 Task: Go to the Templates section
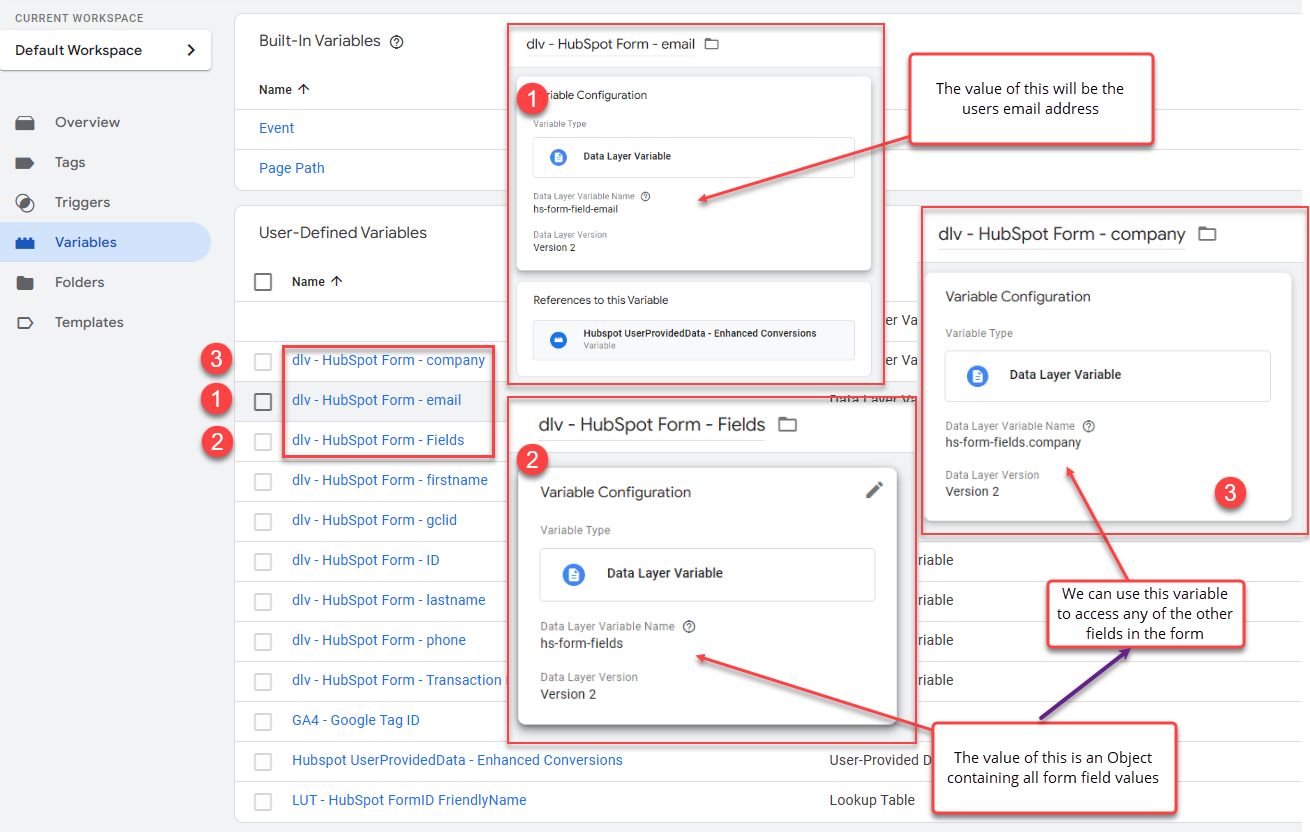point(89,322)
